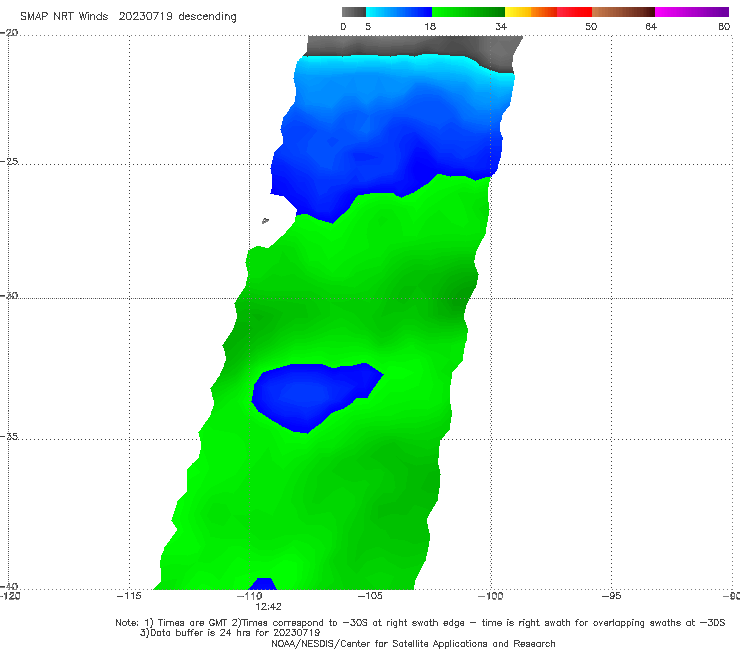Image resolution: width=740 pixels, height=650 pixels.
Task: Click the '-100' longitude axis label
Action: coord(491,596)
